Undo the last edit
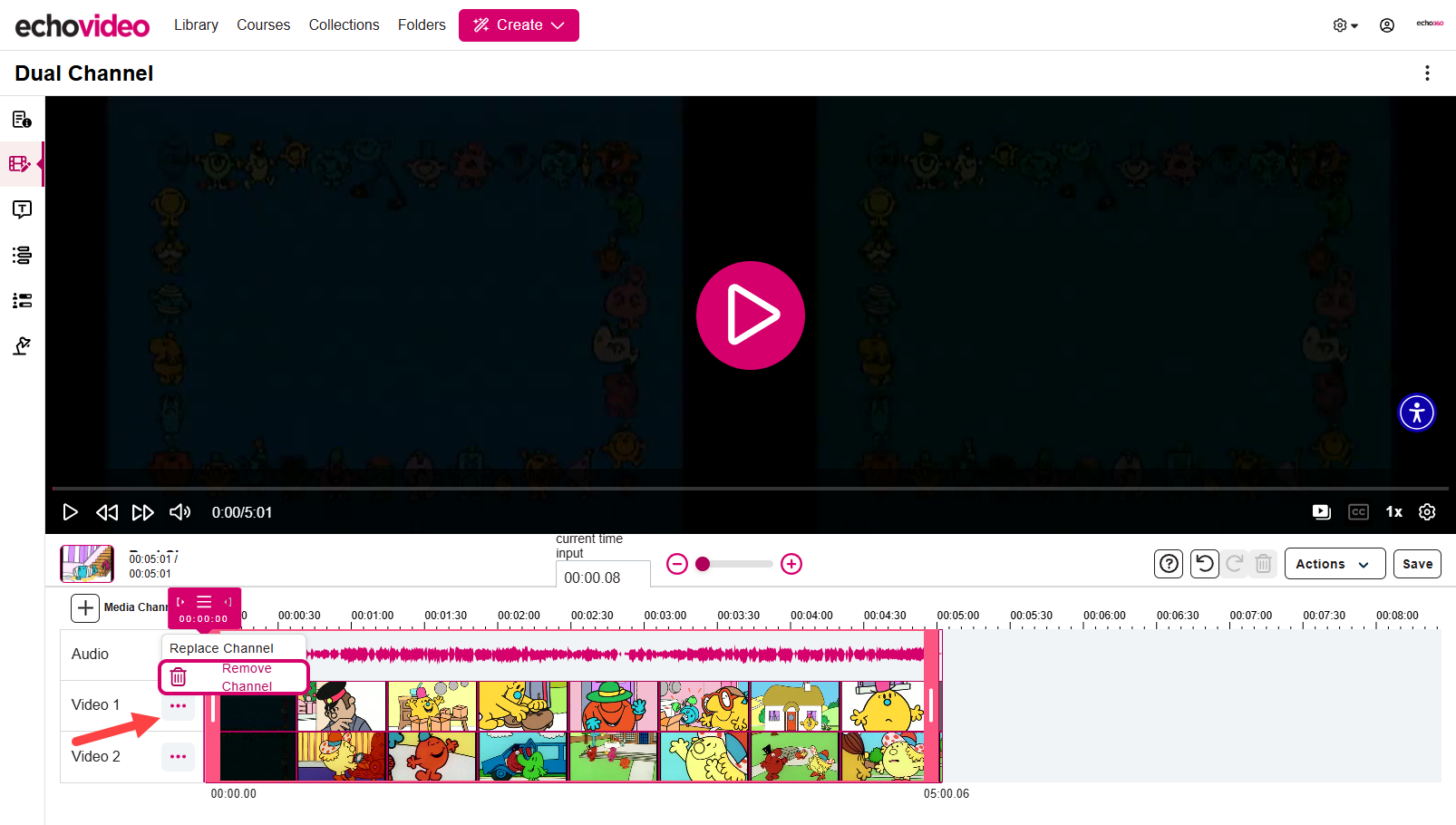 tap(1204, 564)
